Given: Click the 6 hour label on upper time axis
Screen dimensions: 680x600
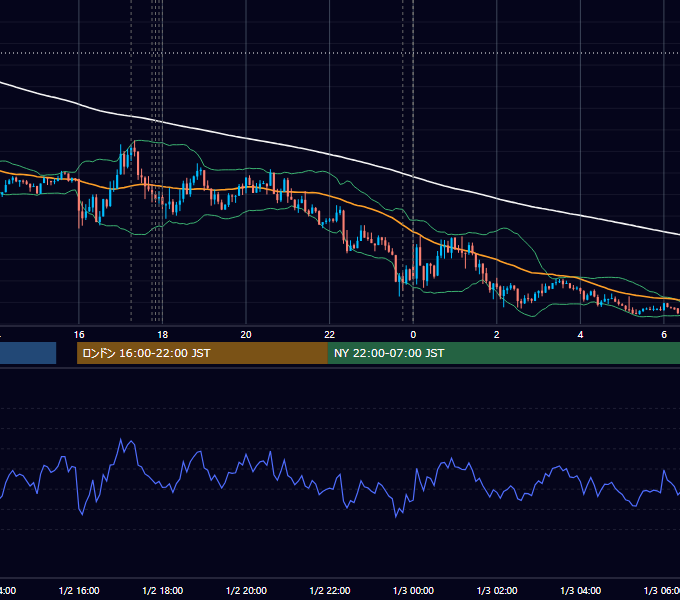Looking at the screenshot, I should click(664, 335).
